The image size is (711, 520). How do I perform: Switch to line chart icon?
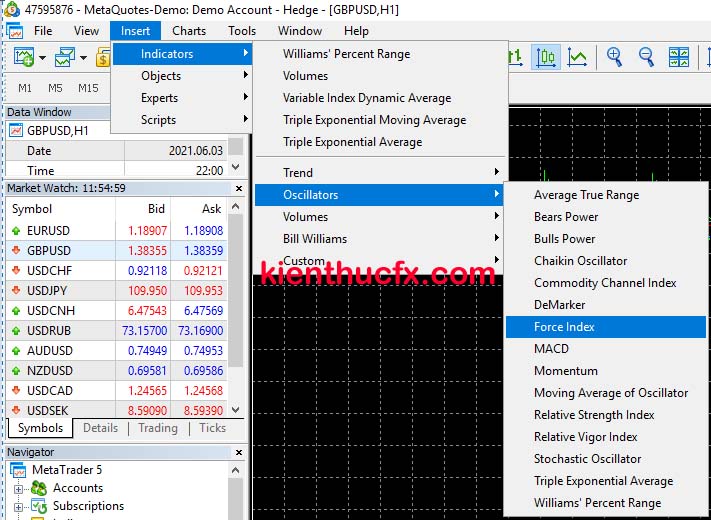pyautogui.click(x=577, y=57)
